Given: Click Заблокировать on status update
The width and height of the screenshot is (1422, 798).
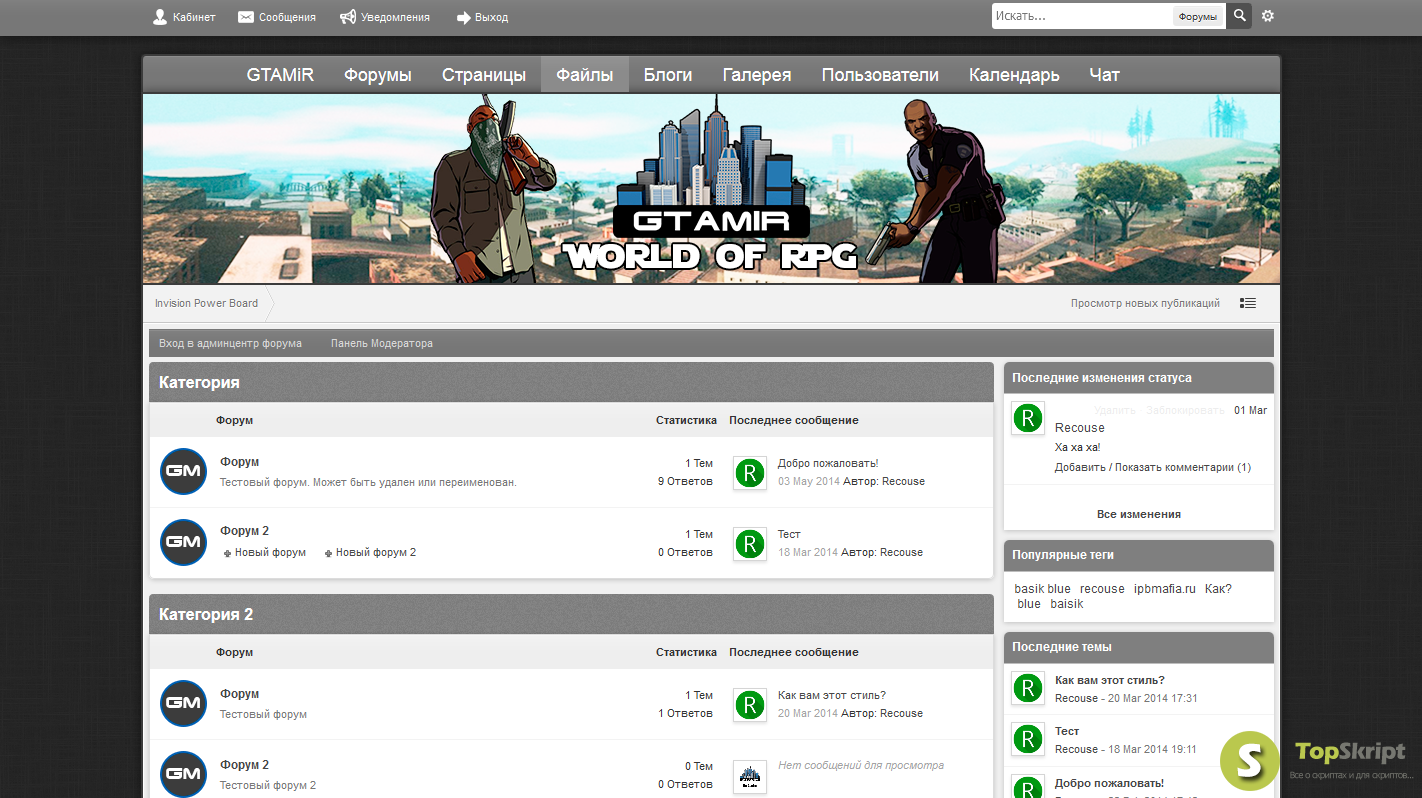Looking at the screenshot, I should click(x=1185, y=410).
